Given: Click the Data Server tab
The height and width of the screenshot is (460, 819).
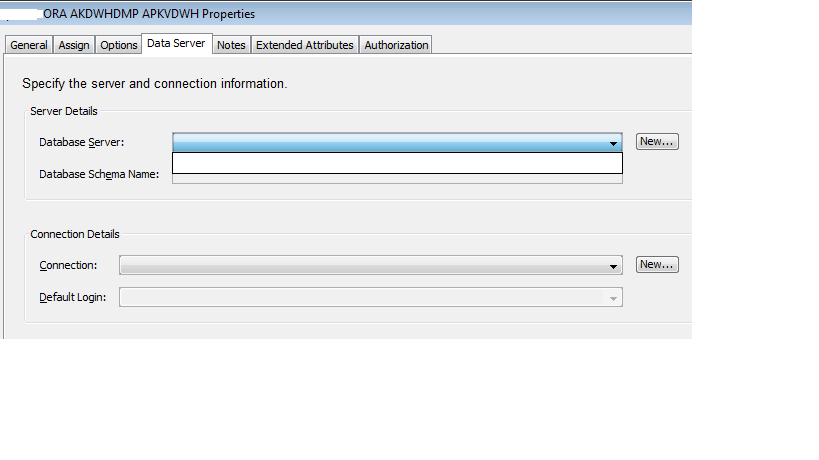Looking at the screenshot, I should coord(176,43).
